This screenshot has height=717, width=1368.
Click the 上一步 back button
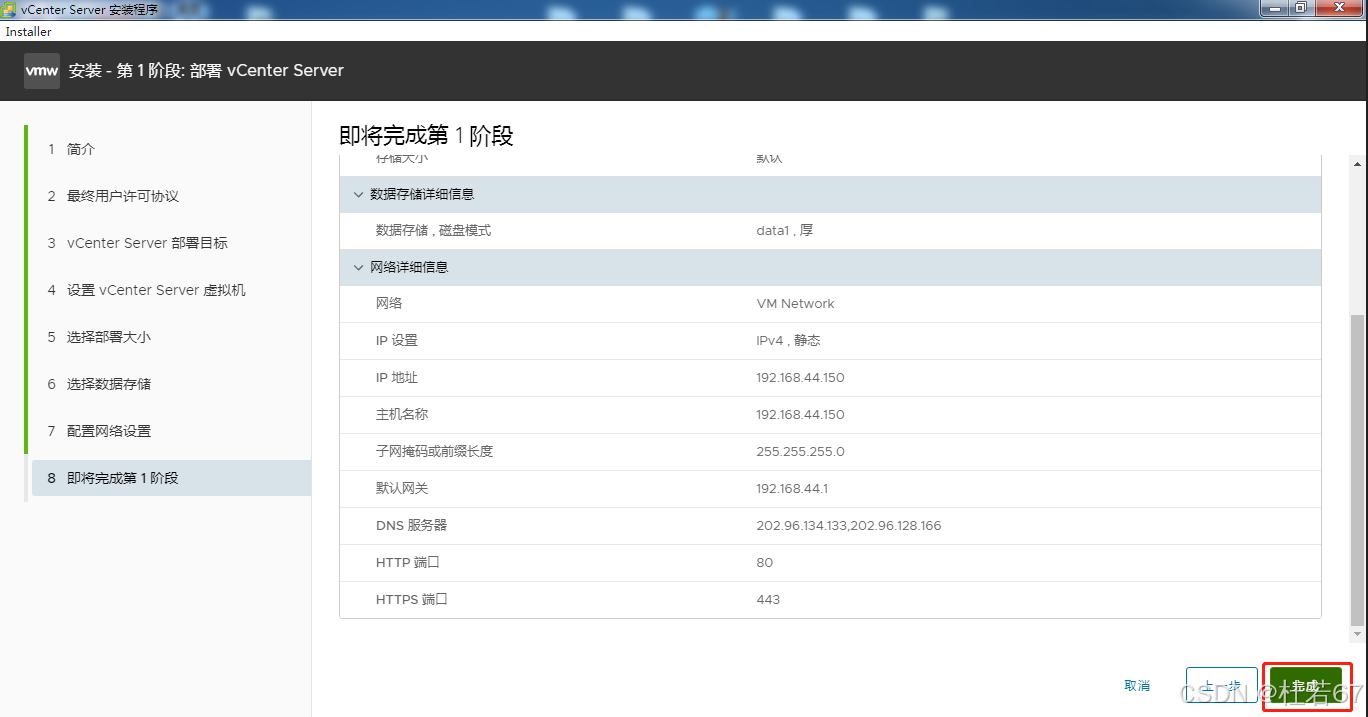click(1221, 686)
